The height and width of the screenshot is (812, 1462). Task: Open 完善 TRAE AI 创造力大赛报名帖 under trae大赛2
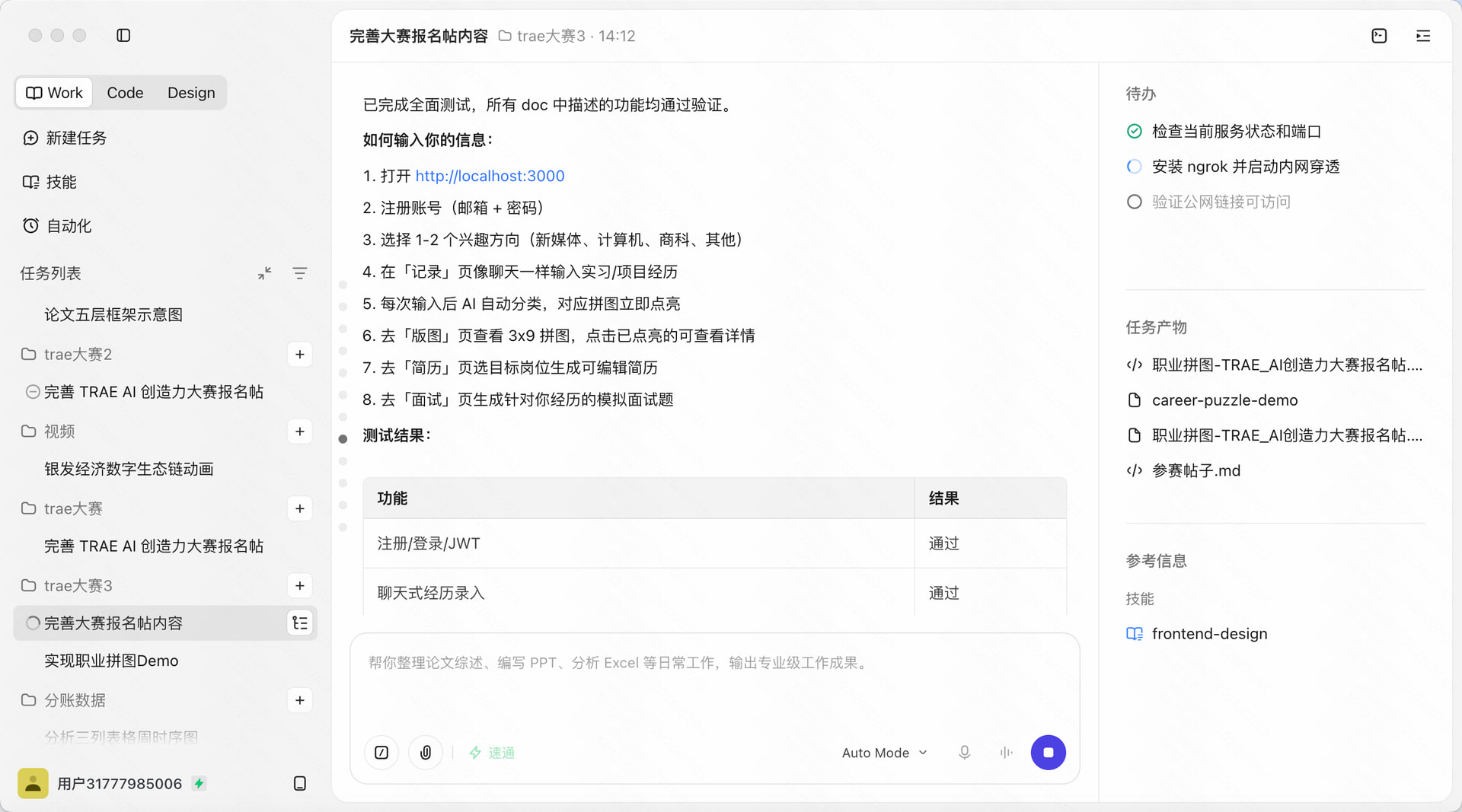pos(154,392)
